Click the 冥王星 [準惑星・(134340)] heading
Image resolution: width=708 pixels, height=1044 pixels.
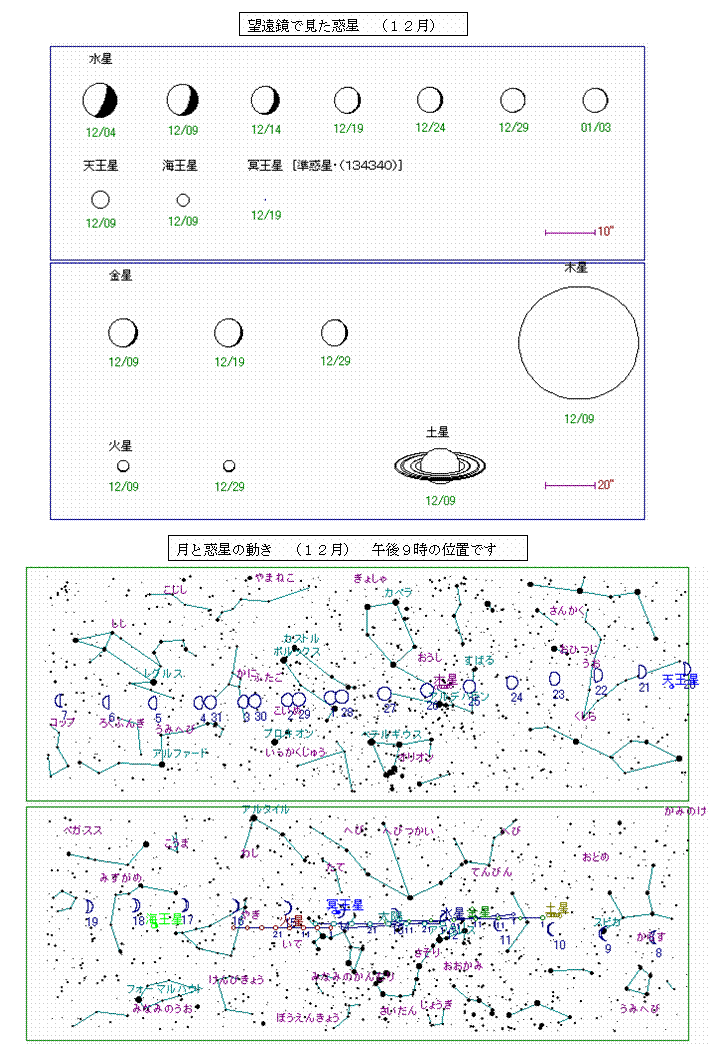tap(325, 165)
